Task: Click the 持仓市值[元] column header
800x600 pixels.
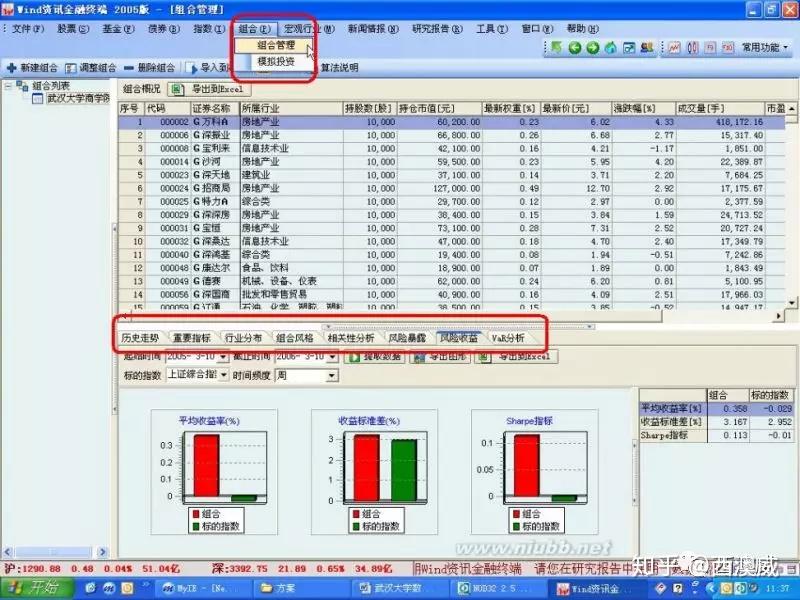Action: (x=439, y=109)
